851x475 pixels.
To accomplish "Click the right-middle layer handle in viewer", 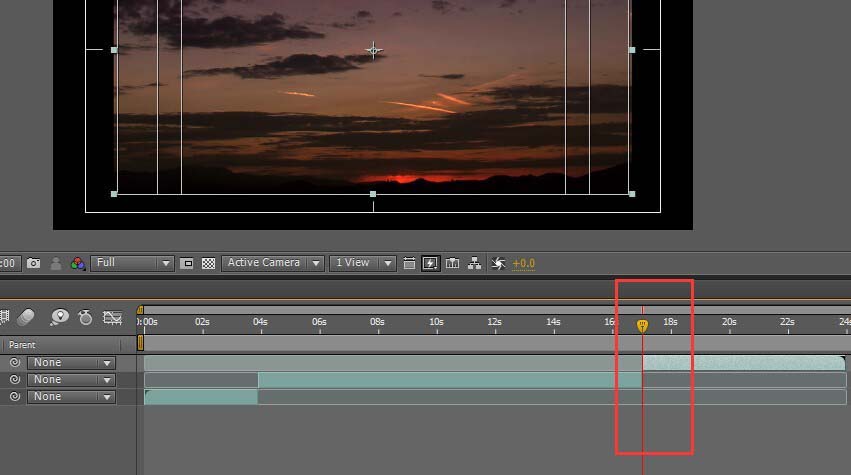I will click(632, 50).
